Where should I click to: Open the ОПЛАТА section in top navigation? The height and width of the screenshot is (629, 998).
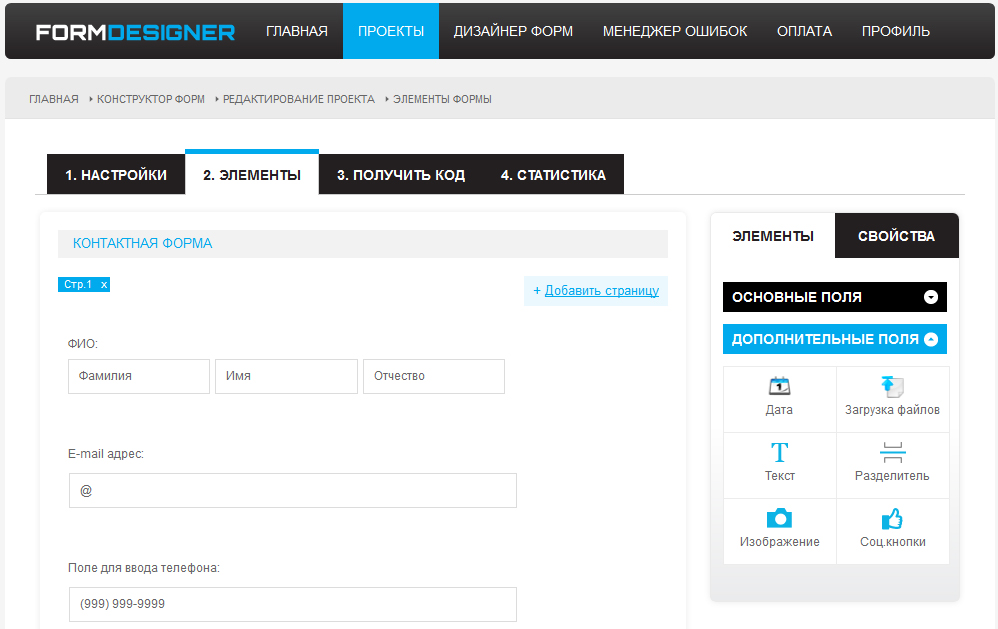(804, 31)
